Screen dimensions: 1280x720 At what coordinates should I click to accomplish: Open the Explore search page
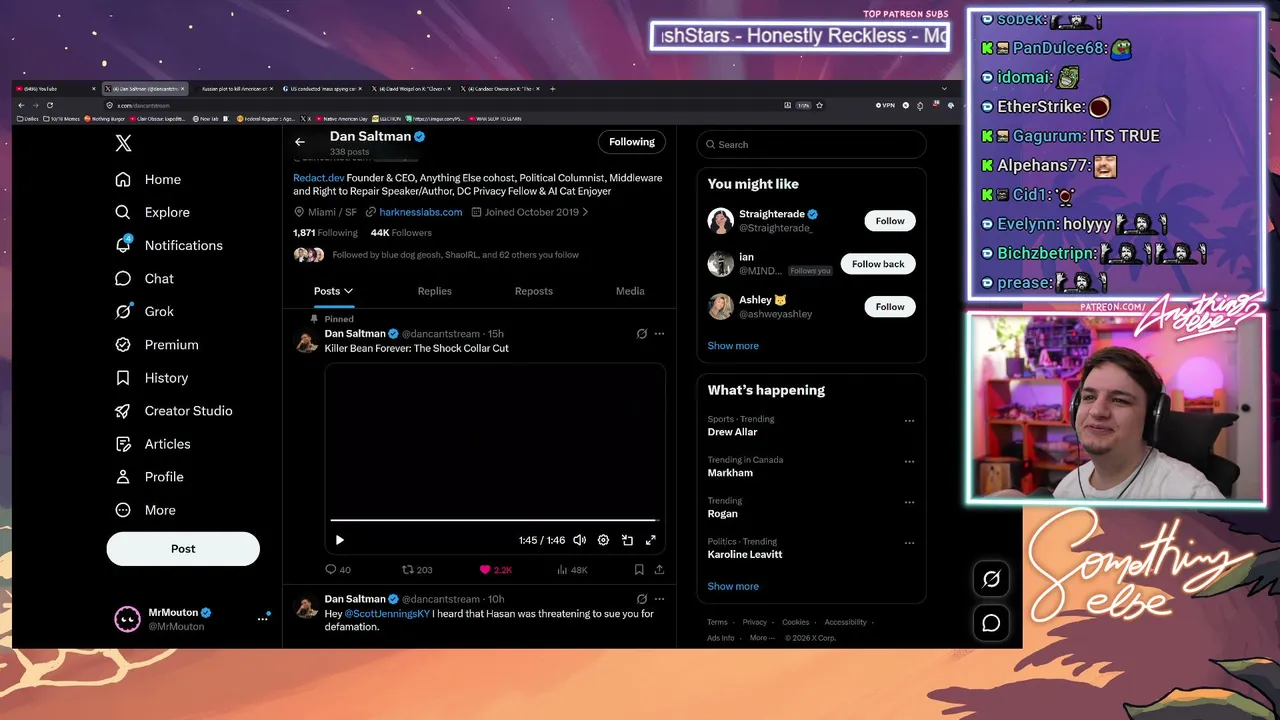[152, 212]
